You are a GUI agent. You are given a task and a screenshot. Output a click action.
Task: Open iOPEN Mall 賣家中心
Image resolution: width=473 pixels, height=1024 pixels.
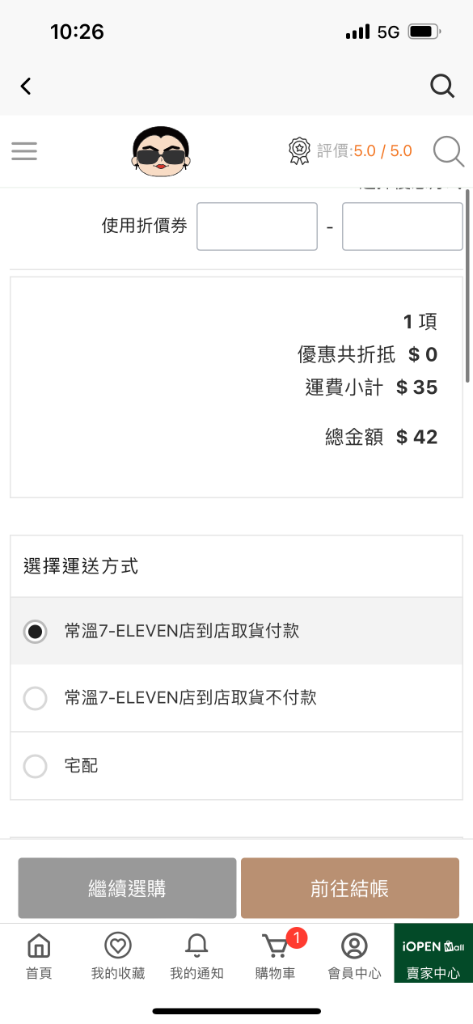tap(433, 953)
